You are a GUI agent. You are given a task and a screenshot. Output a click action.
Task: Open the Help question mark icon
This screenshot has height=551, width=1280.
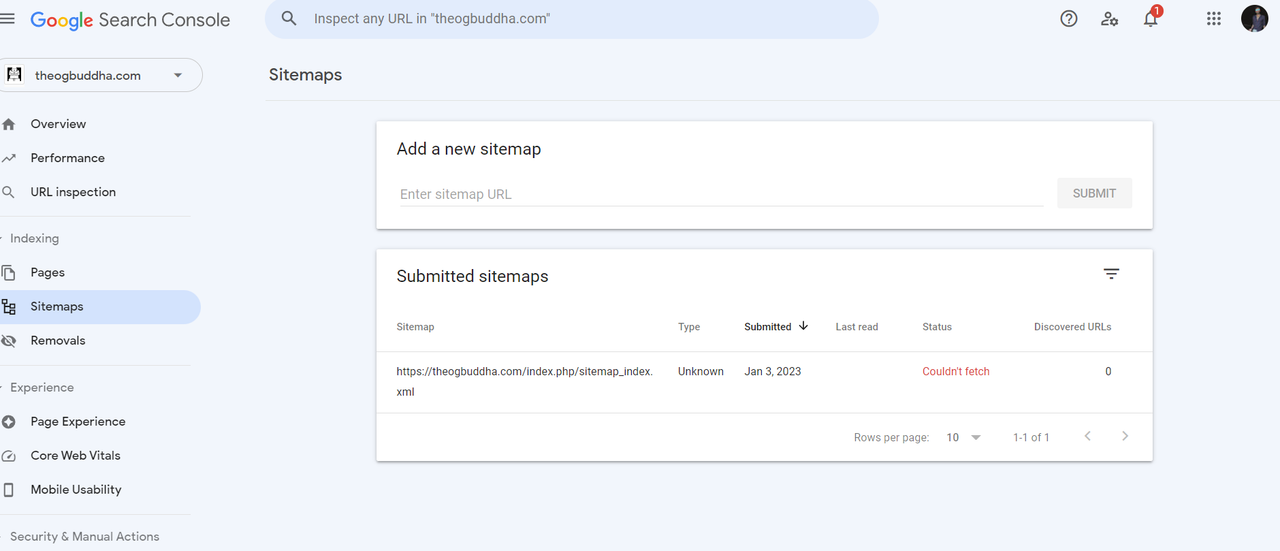pos(1069,19)
